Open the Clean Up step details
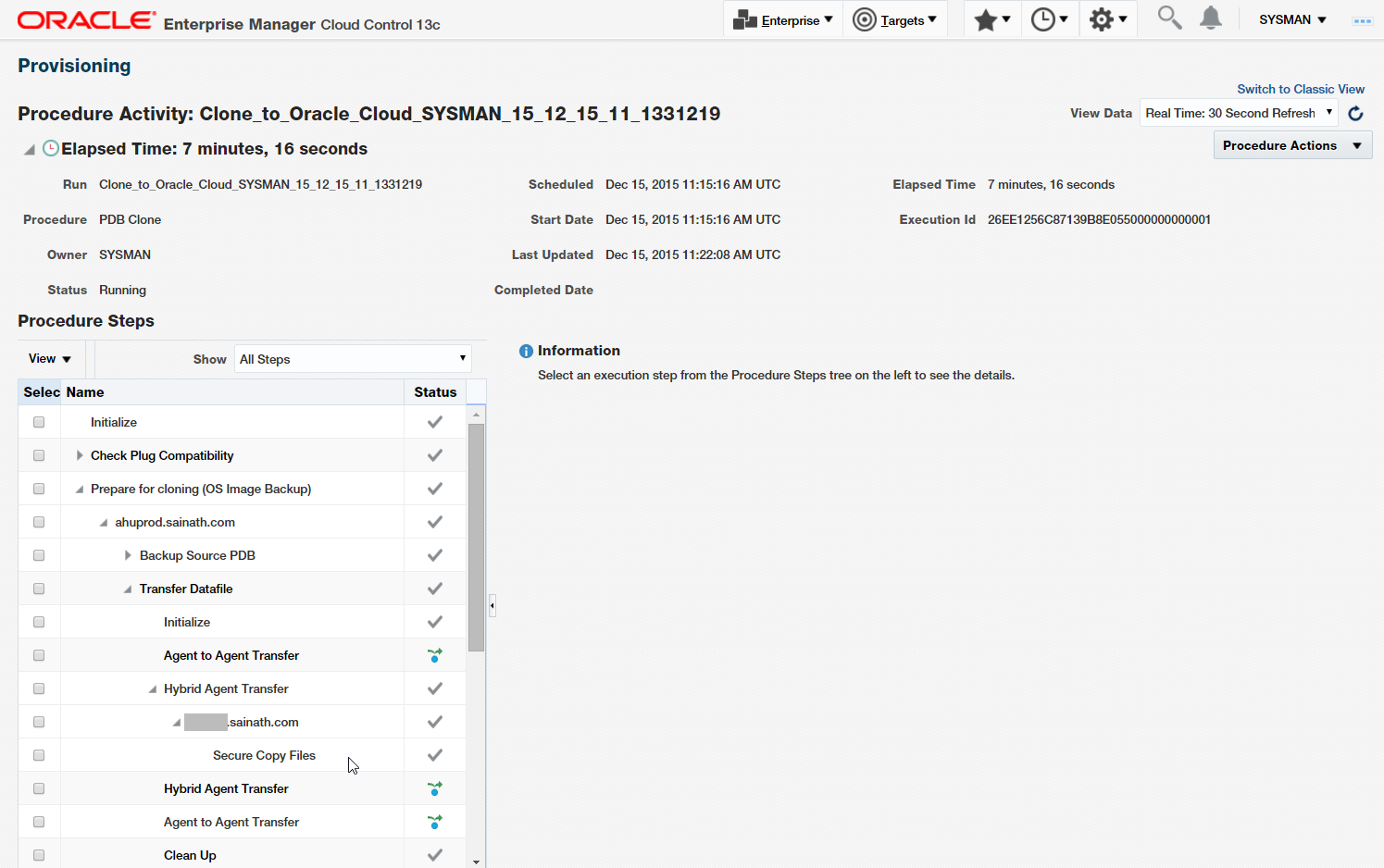The width and height of the screenshot is (1384, 868). 190,855
